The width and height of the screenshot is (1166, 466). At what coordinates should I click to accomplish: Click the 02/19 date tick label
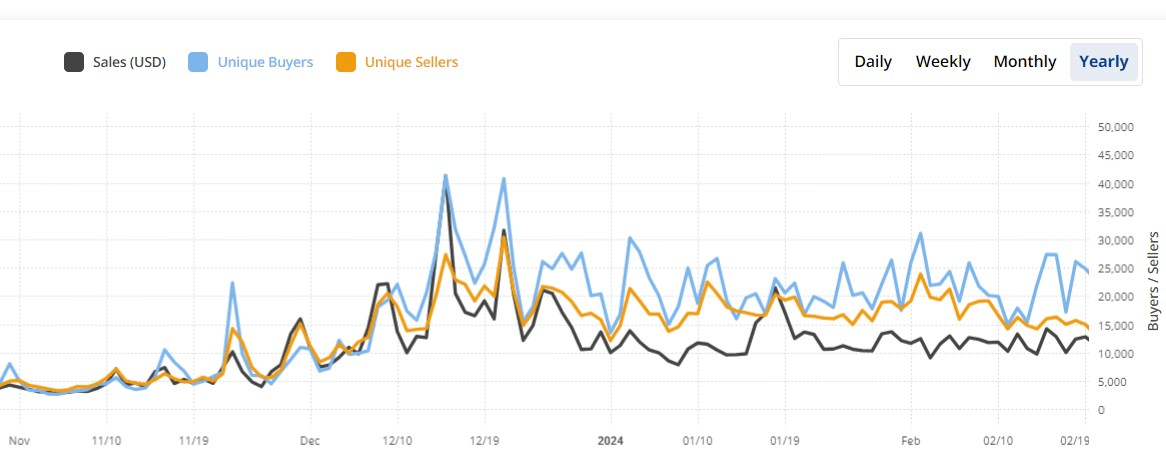(x=1074, y=440)
